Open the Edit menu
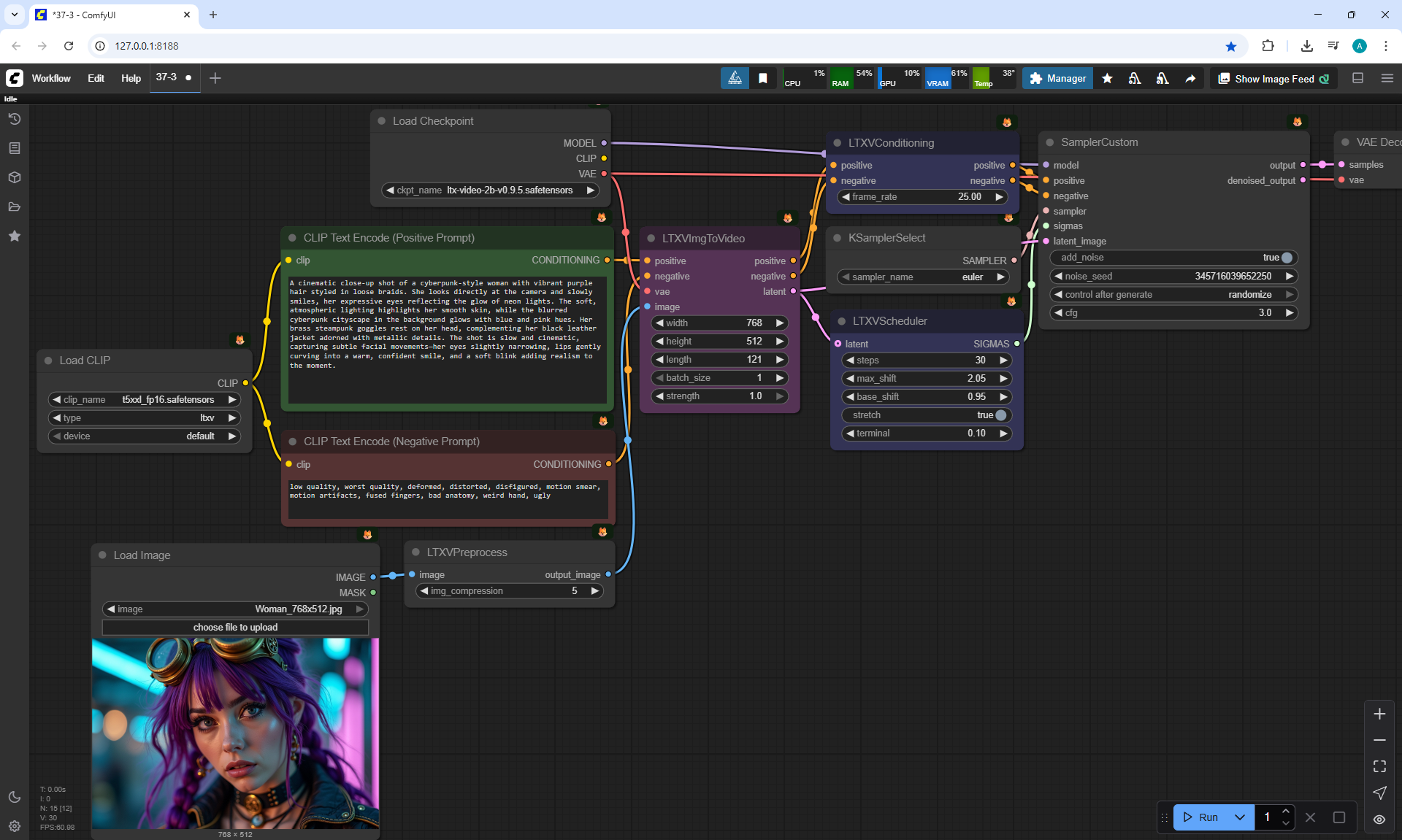The height and width of the screenshot is (840, 1402). pos(96,78)
